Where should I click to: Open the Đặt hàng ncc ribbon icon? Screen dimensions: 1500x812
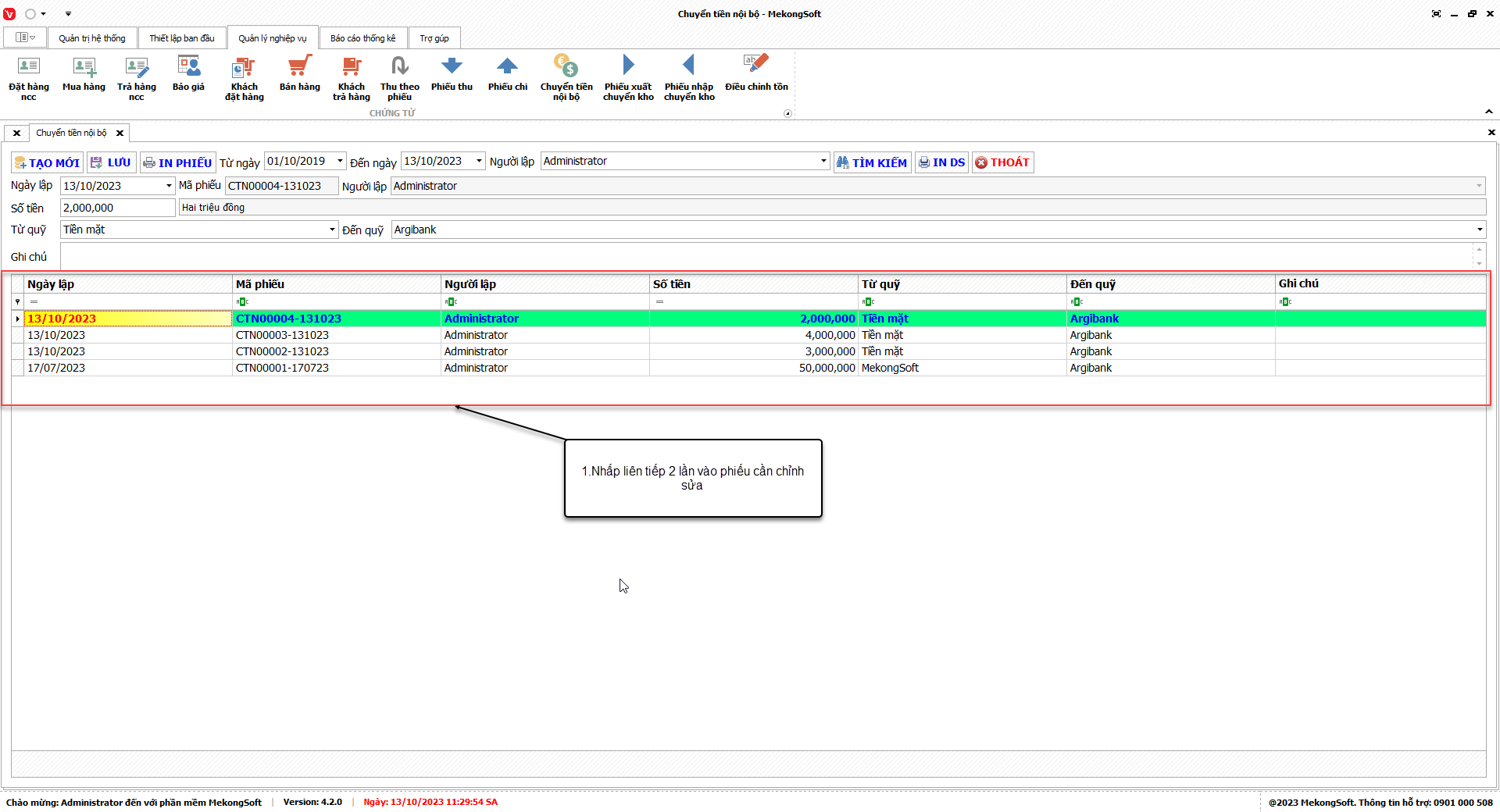pos(29,68)
